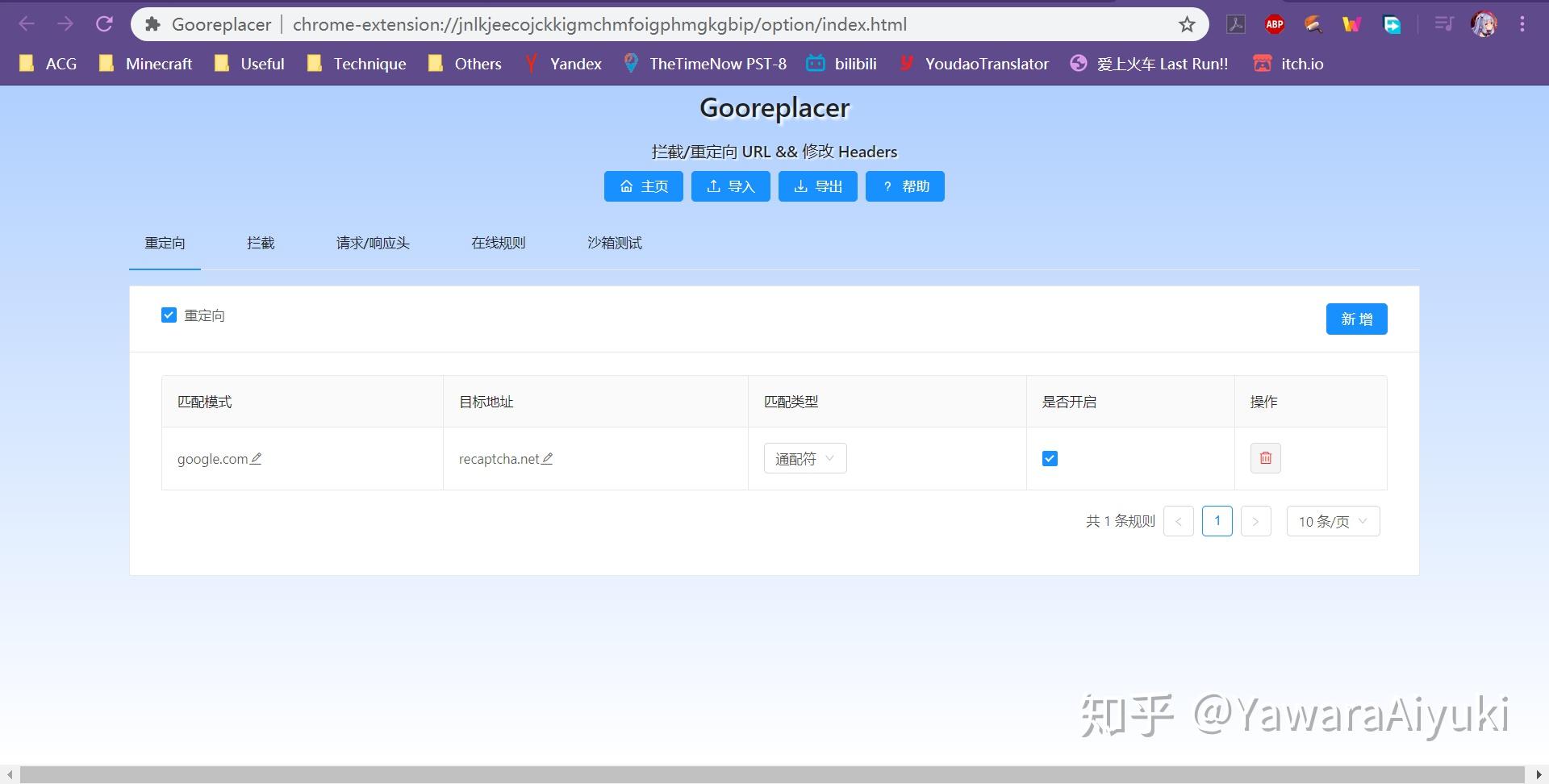Viewport: 1549px width, 784px height.
Task: Switch to the 沙箱测试 tab
Action: [x=615, y=243]
